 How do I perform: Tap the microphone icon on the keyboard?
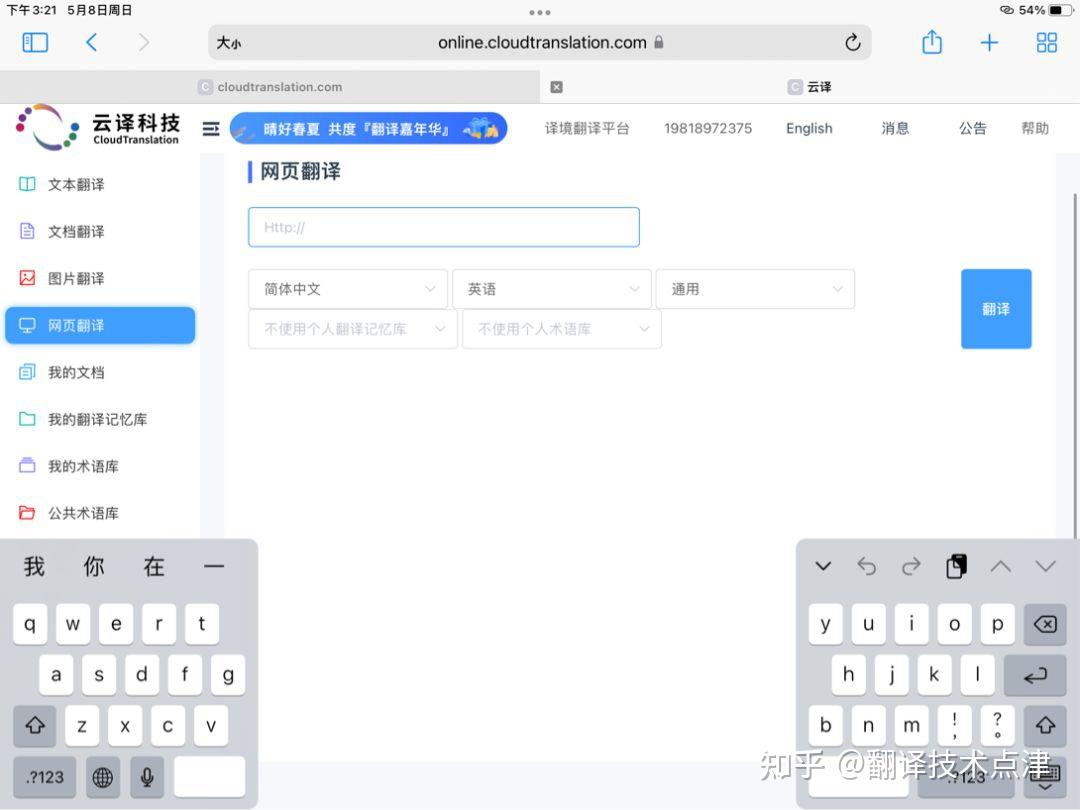tap(146, 777)
